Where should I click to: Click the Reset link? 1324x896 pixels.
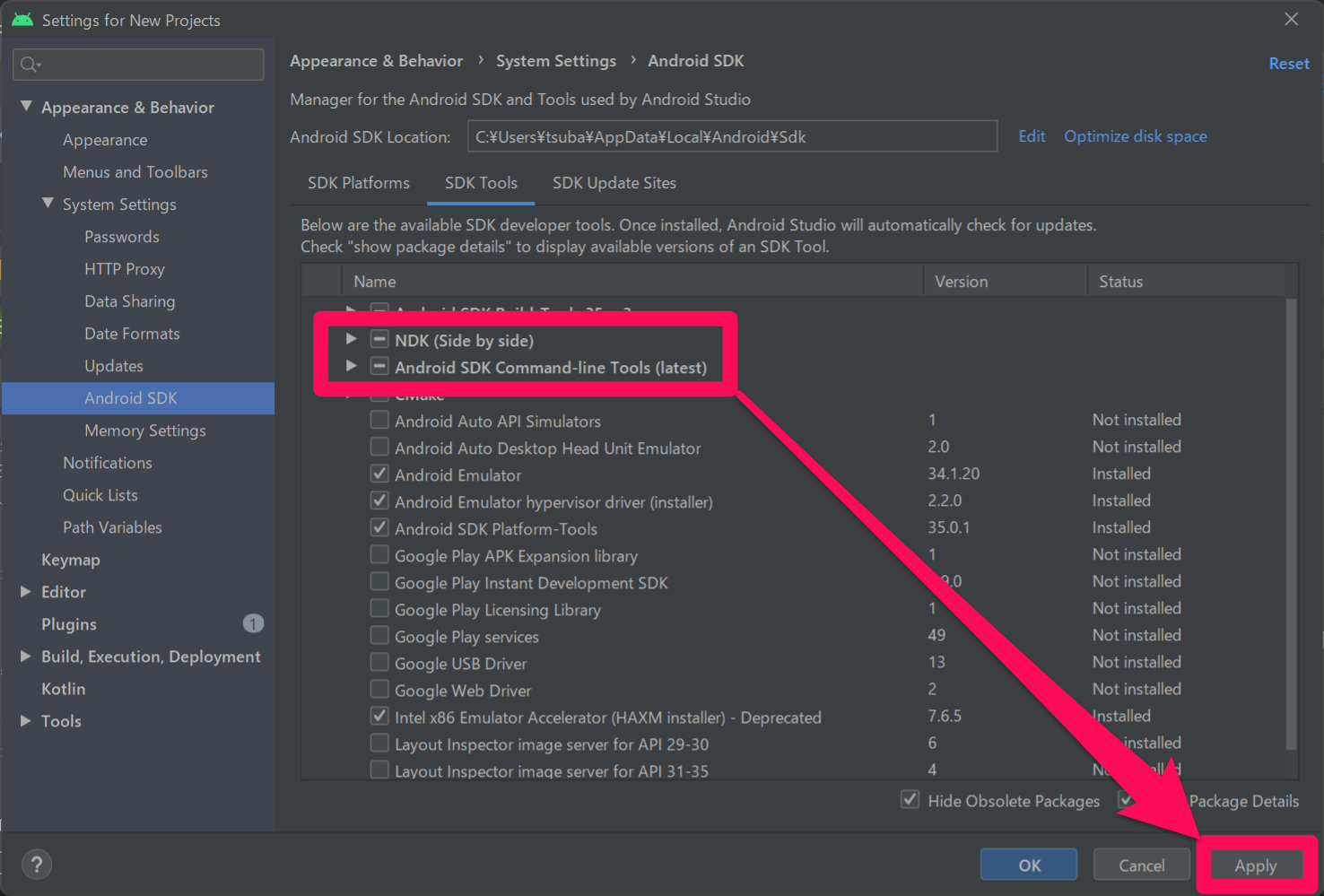1289,64
